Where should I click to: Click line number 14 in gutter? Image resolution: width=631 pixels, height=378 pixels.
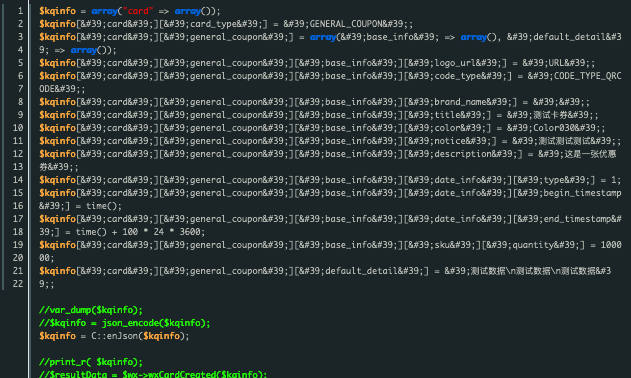(x=18, y=180)
